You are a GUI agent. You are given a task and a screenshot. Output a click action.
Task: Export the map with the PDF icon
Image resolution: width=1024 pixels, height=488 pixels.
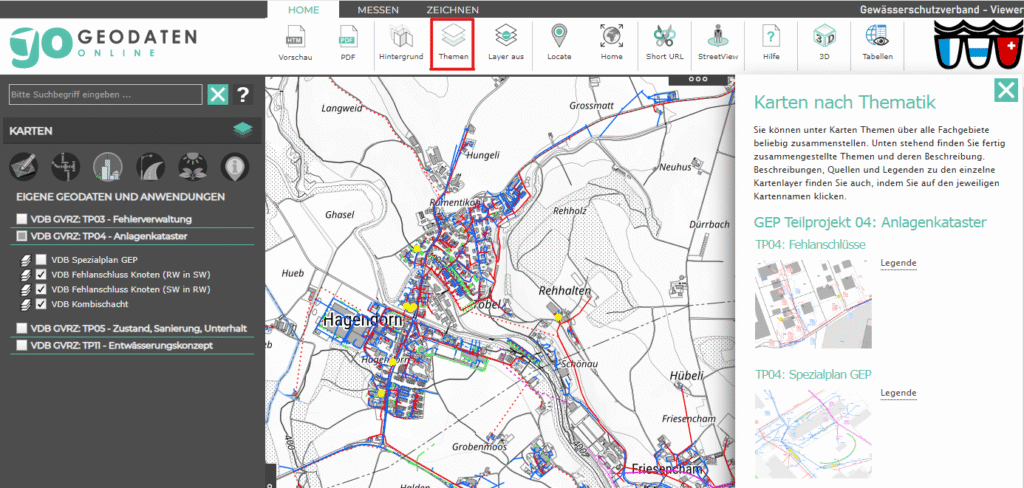[347, 44]
